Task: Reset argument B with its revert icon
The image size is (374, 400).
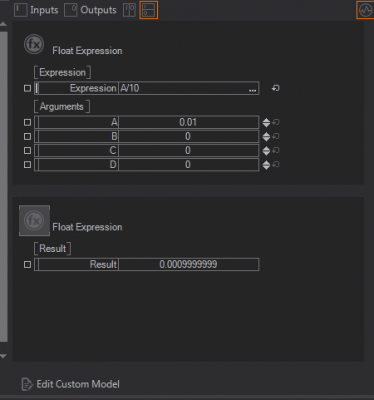Action: click(276, 136)
